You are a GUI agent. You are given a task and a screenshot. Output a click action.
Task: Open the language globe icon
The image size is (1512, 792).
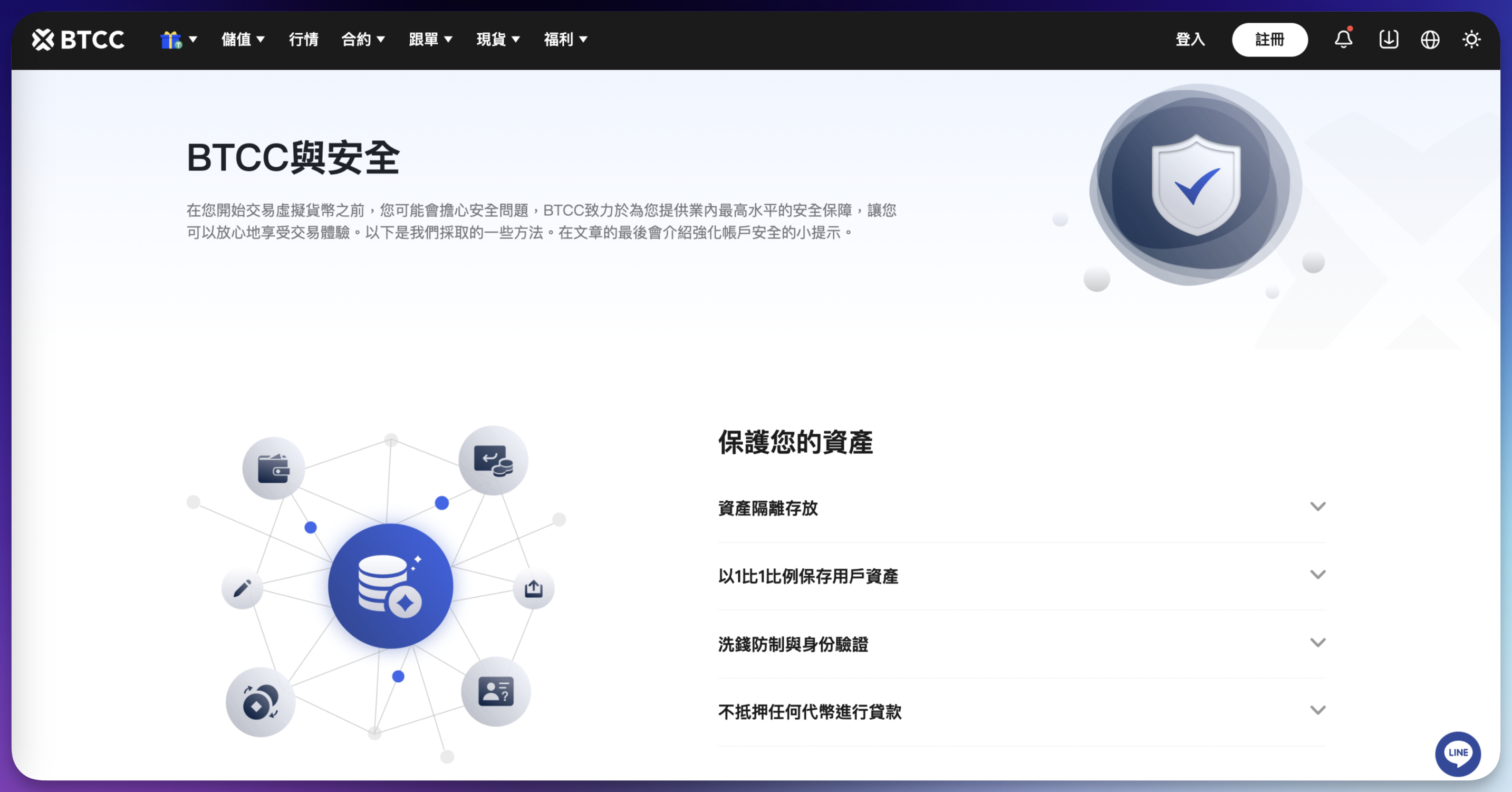[1430, 40]
